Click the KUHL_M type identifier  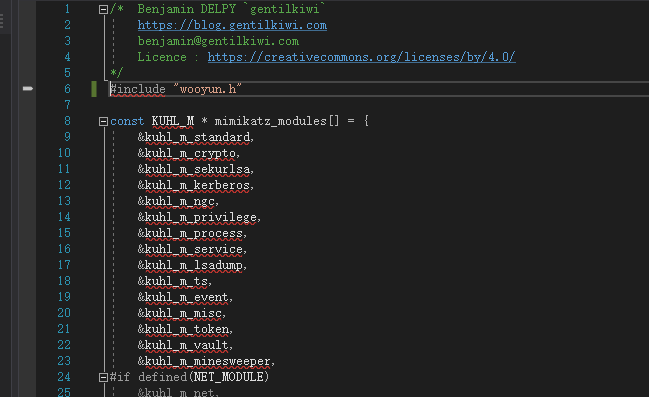click(x=173, y=121)
